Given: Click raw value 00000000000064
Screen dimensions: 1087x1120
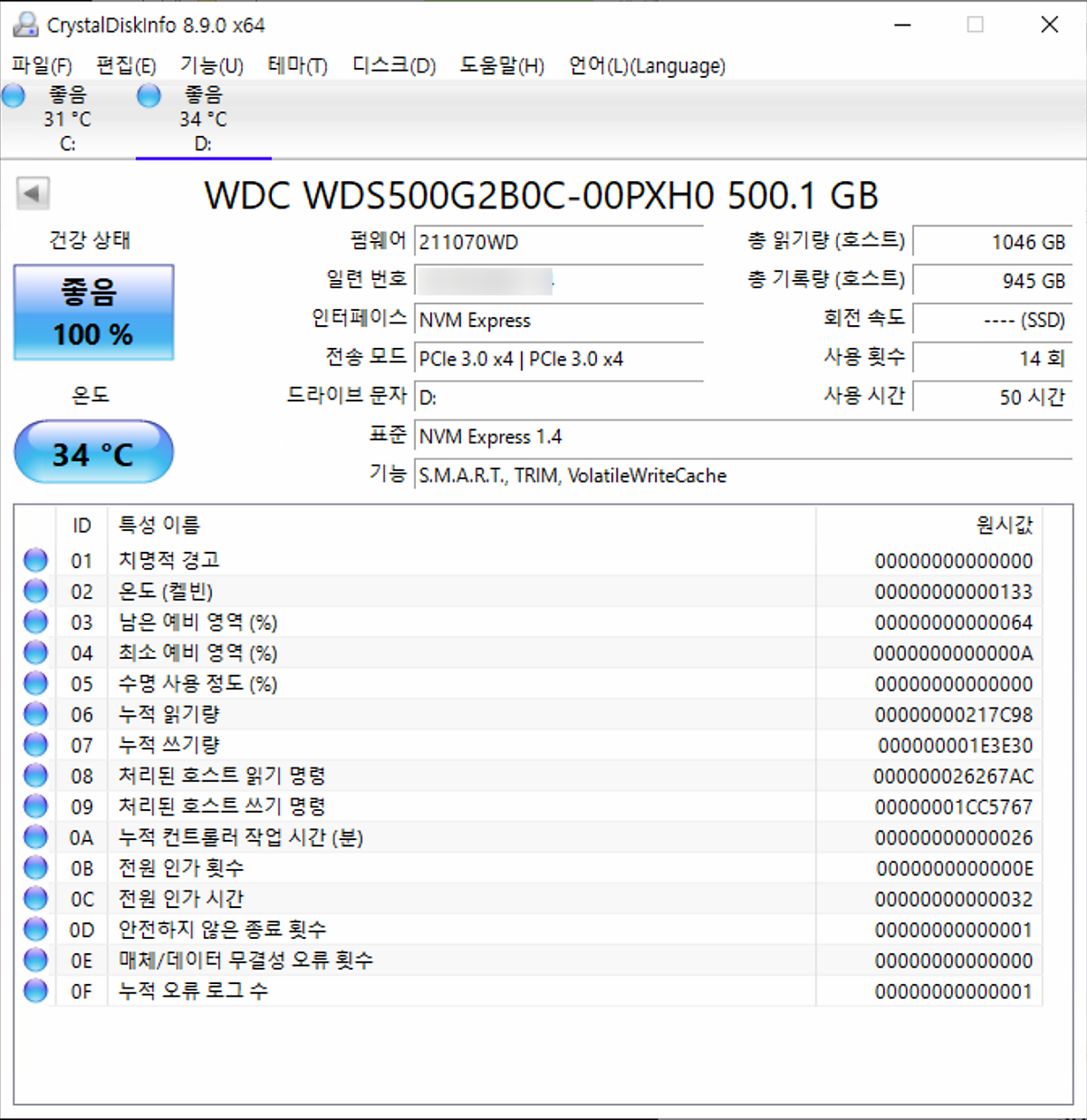Looking at the screenshot, I should click(953, 623).
